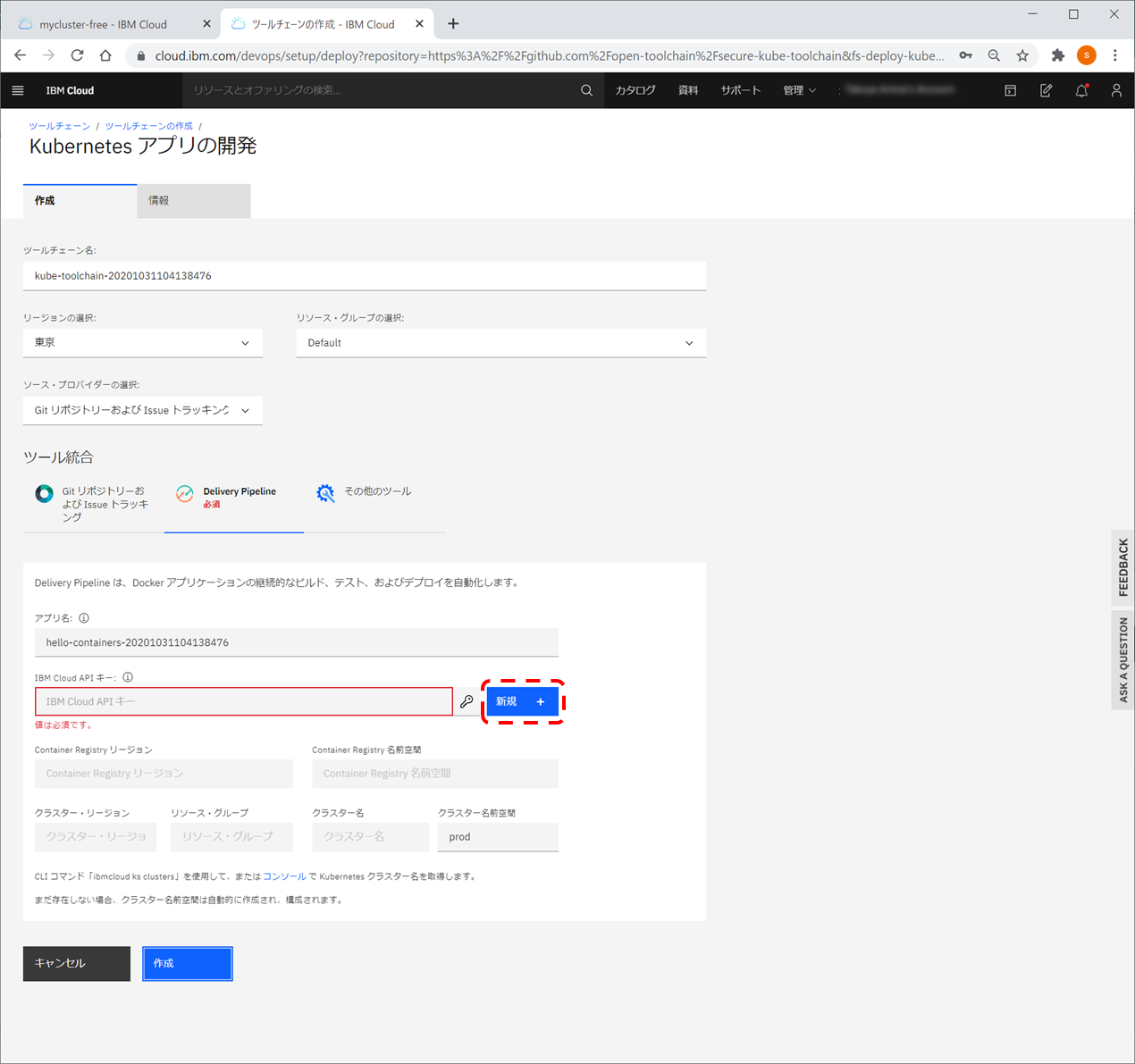Go to the browser home page icon
The width and height of the screenshot is (1135, 1064).
105,55
